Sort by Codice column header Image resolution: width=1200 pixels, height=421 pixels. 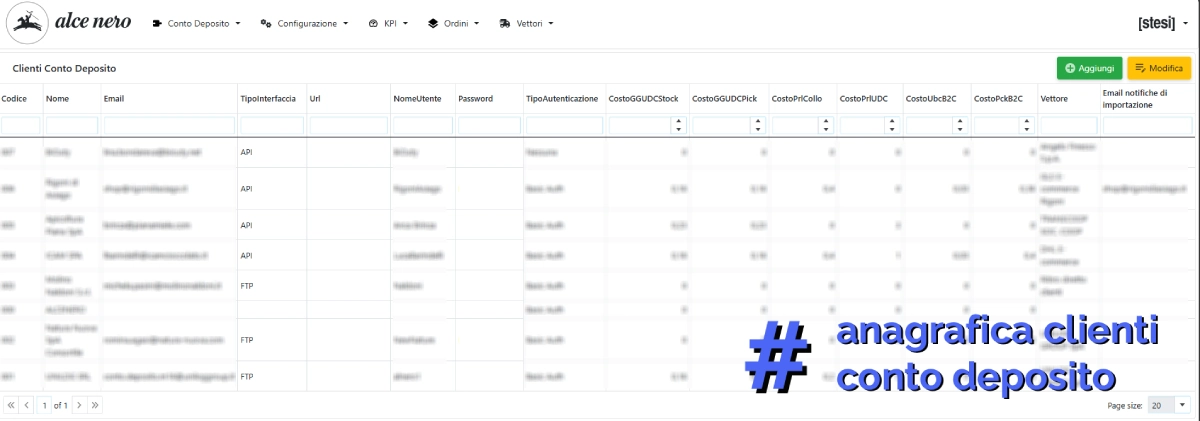[14, 99]
